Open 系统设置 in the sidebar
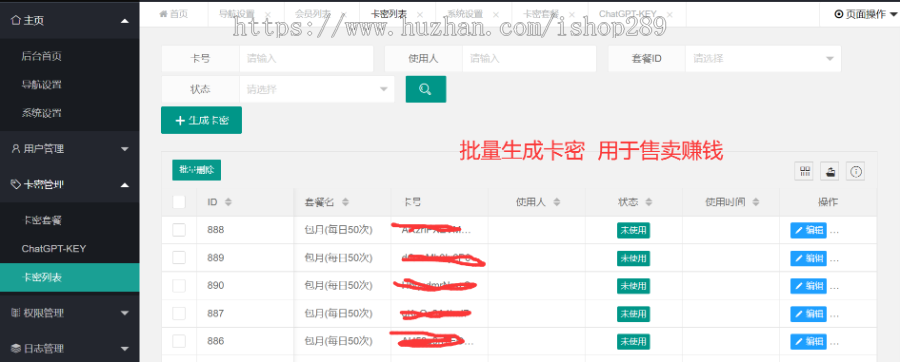 pyautogui.click(x=69, y=113)
